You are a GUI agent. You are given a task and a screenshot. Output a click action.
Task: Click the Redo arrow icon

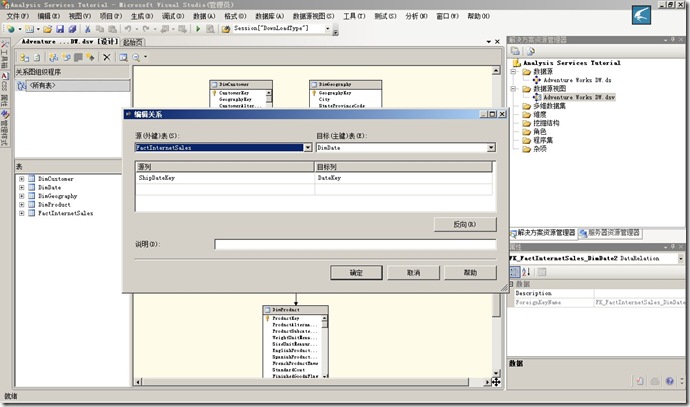tap(146, 29)
